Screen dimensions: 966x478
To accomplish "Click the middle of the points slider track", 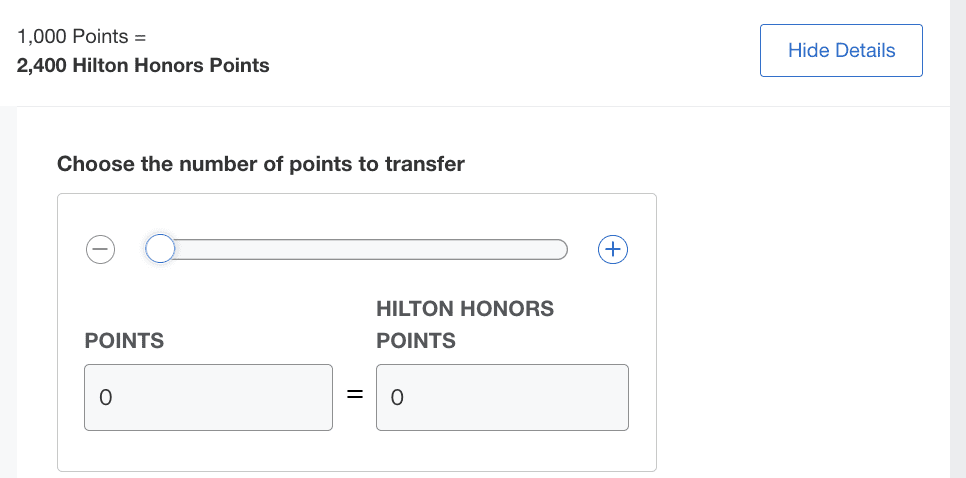I will coord(362,248).
